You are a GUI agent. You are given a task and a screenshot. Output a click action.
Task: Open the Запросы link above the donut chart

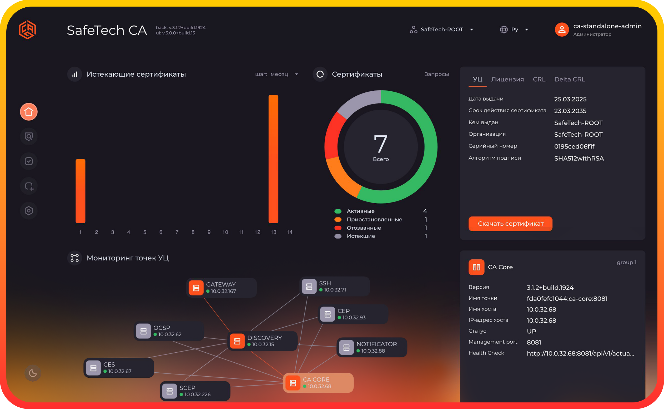pos(437,74)
